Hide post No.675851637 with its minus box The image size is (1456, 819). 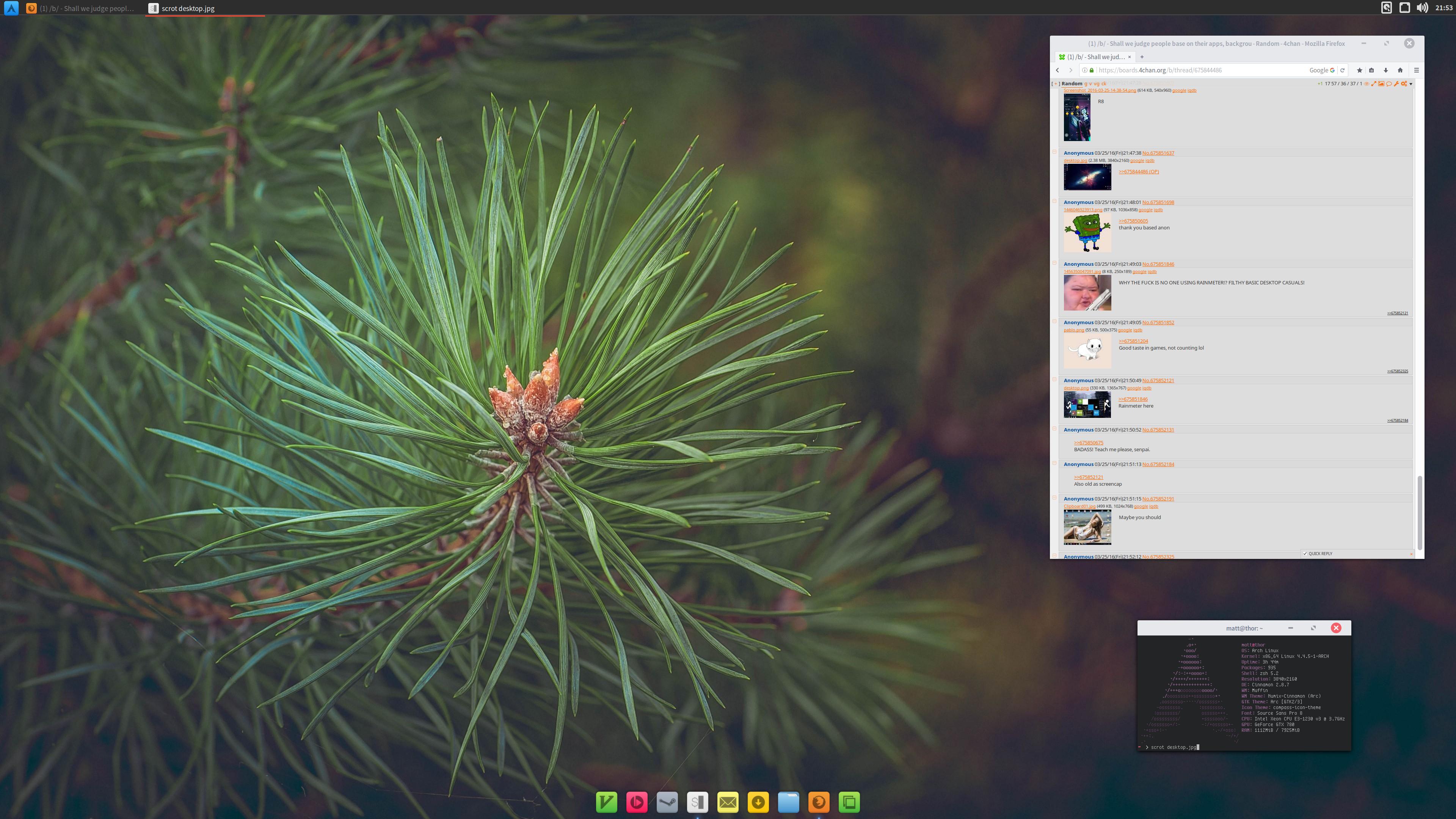pos(1054,152)
